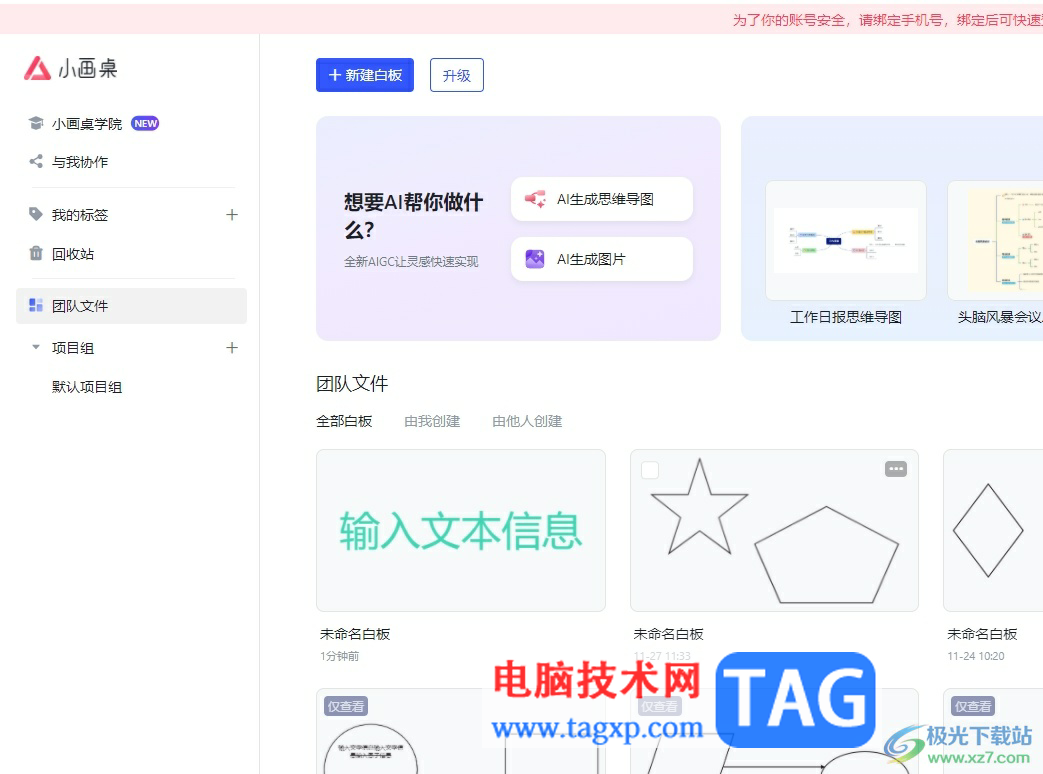The height and width of the screenshot is (774, 1043).
Task: Click AI生成图片 button
Action: pyautogui.click(x=601, y=259)
